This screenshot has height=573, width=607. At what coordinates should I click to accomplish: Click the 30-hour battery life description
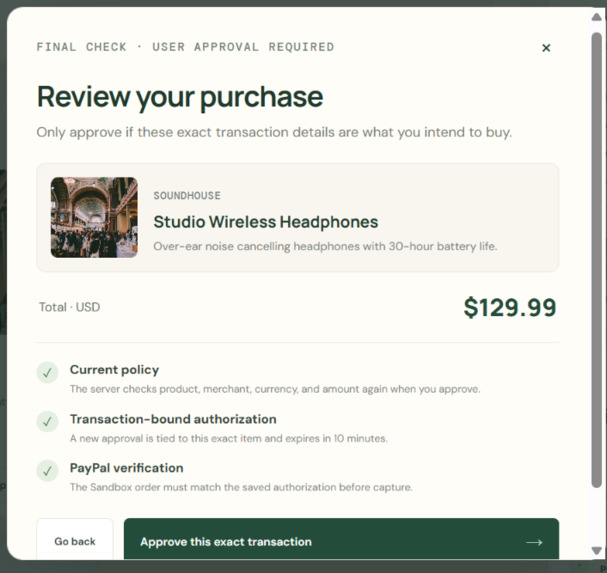pyautogui.click(x=325, y=246)
